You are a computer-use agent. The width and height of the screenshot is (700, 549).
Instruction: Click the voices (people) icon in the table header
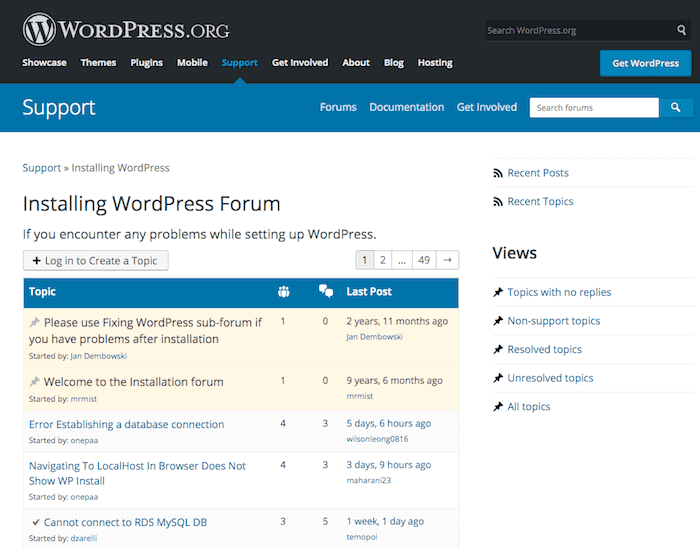pos(283,292)
